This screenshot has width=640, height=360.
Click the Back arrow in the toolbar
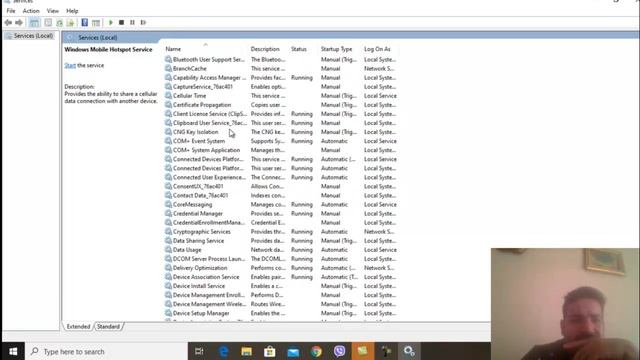point(8,22)
